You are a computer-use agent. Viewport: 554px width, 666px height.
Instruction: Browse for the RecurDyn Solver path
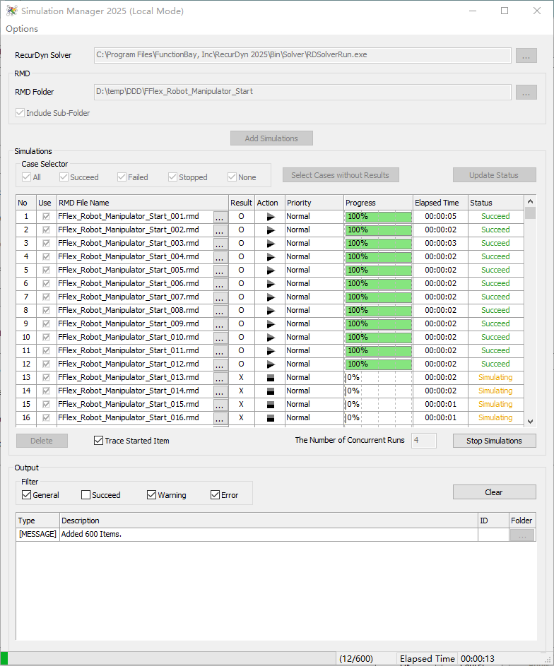(x=526, y=56)
